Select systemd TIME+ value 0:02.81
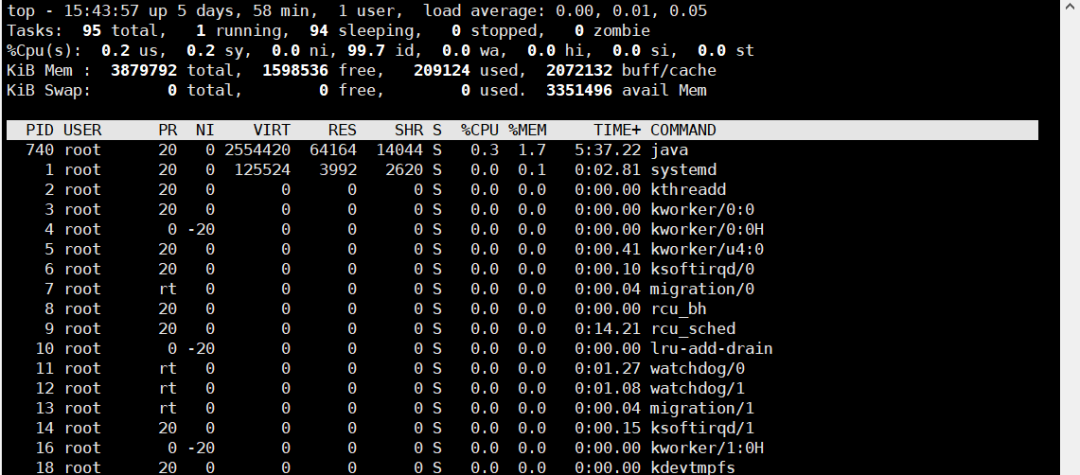This screenshot has height=475, width=1080. pyautogui.click(x=608, y=169)
